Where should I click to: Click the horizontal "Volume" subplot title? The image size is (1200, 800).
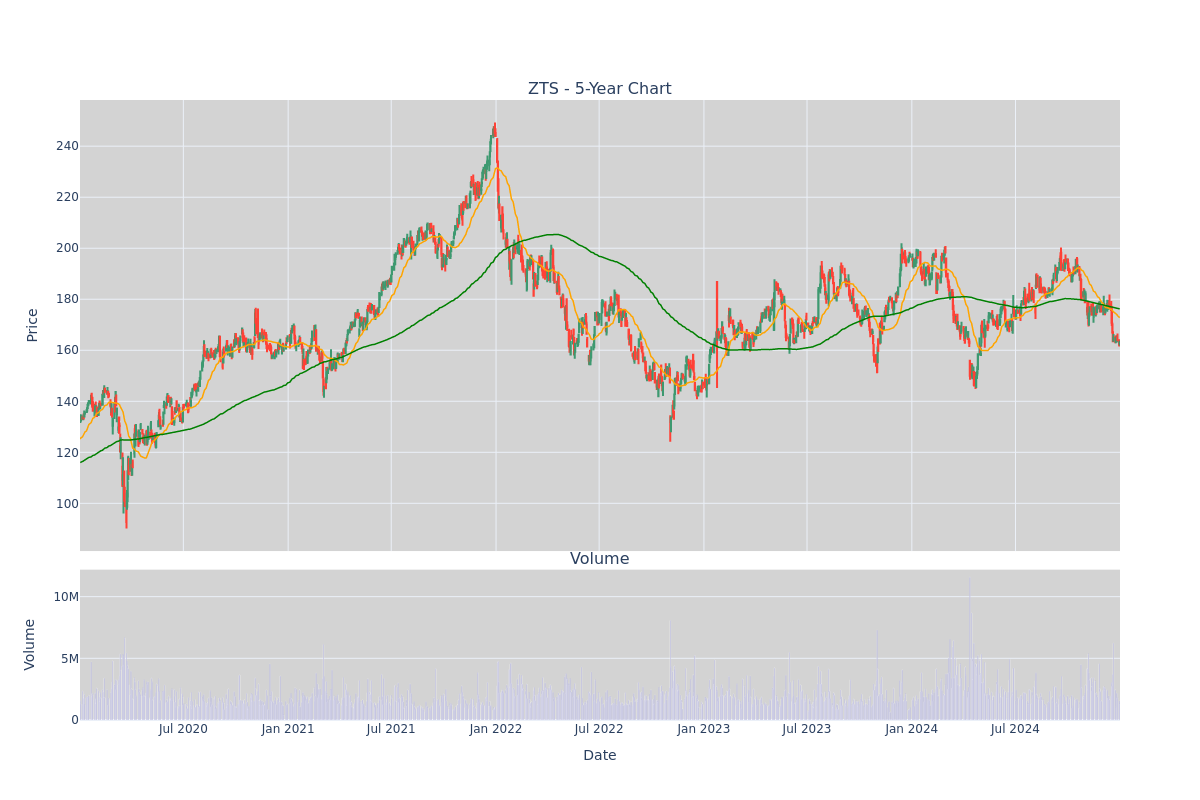(600, 559)
